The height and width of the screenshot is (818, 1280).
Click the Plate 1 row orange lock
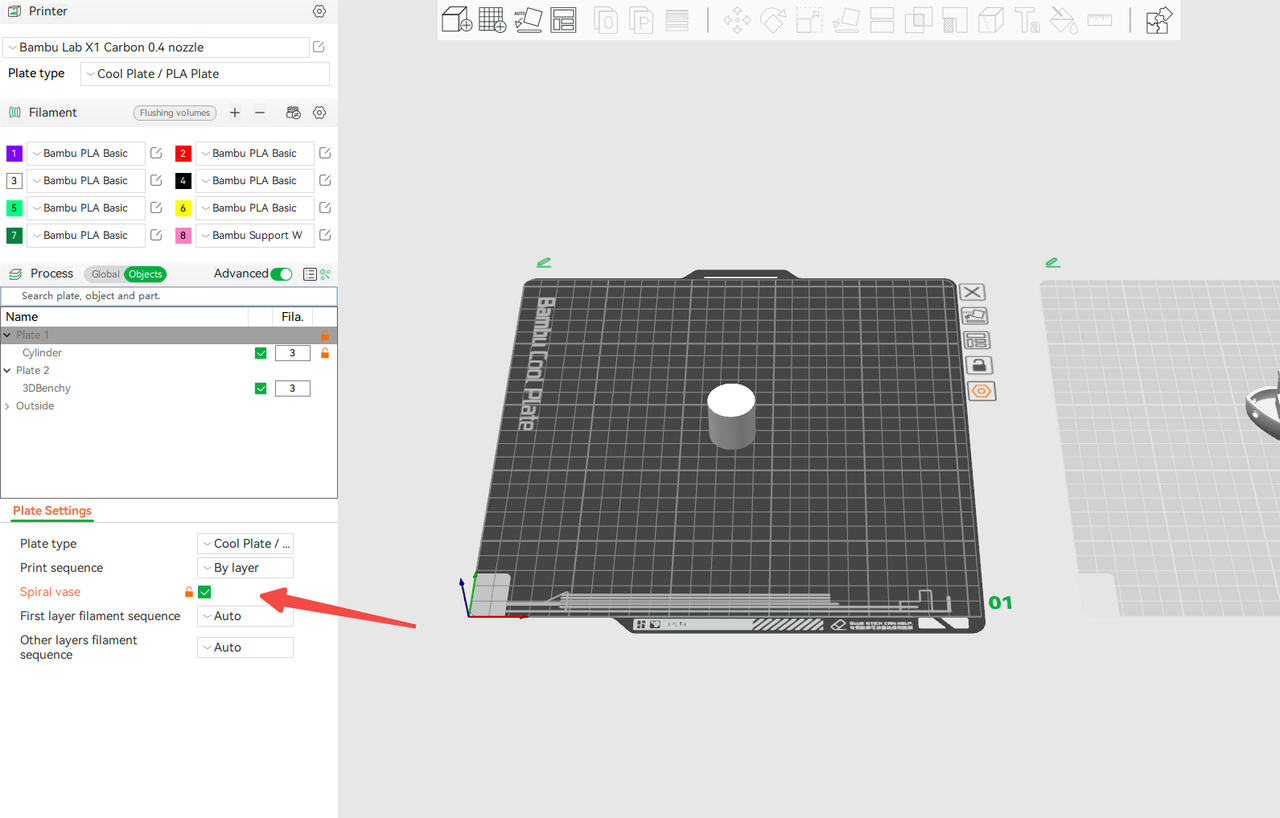click(324, 336)
